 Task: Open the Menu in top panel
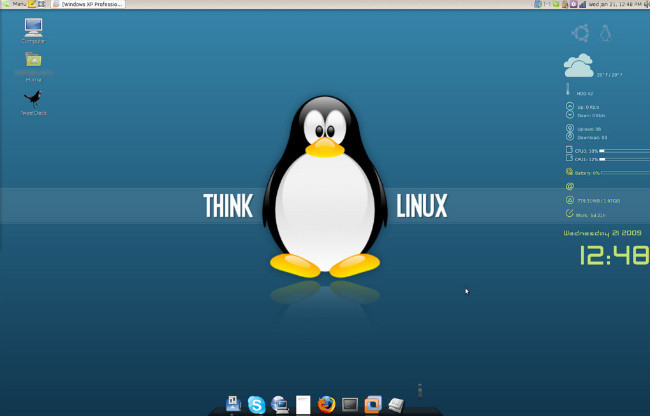tap(14, 5)
